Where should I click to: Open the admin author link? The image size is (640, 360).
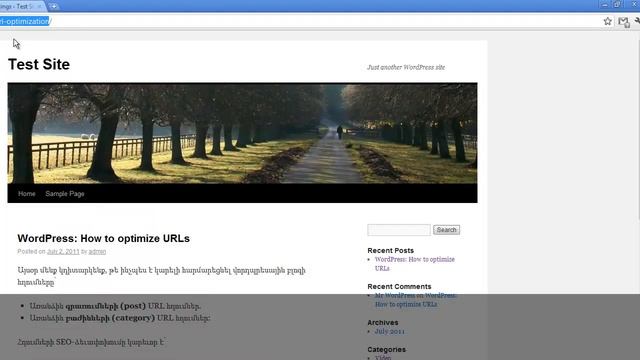click(97, 251)
